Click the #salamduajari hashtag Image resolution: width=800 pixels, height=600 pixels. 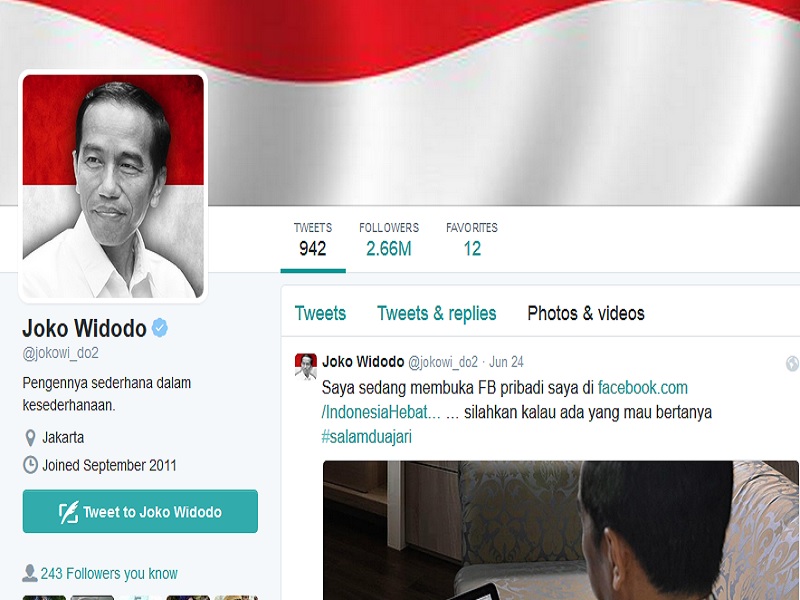366,437
